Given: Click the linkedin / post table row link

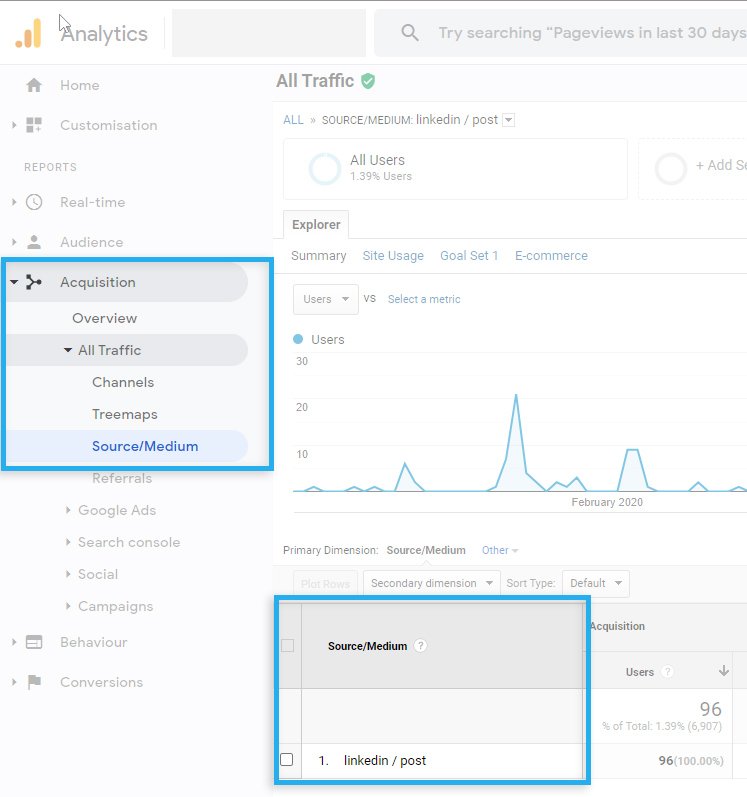Looking at the screenshot, I should (x=385, y=760).
